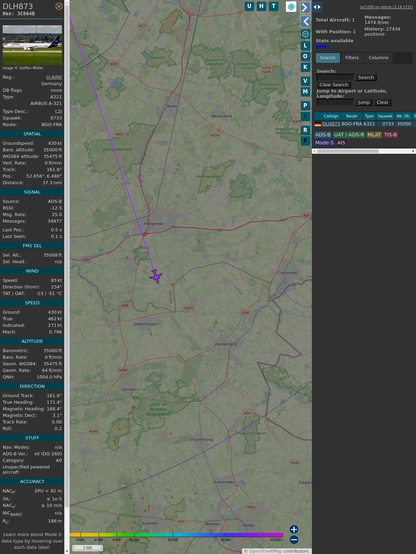416x554 pixels.
Task: Zoom out the map with minus icon
Action: (x=294, y=540)
